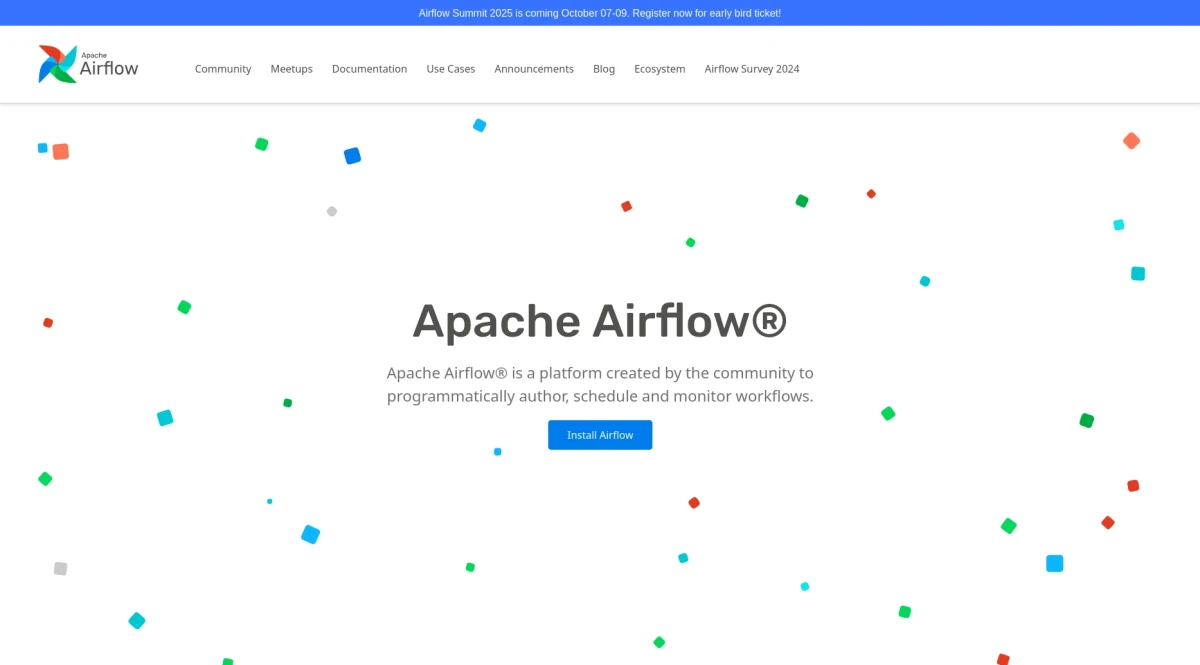Explore the Ecosystem page
This screenshot has height=665, width=1200.
point(660,68)
